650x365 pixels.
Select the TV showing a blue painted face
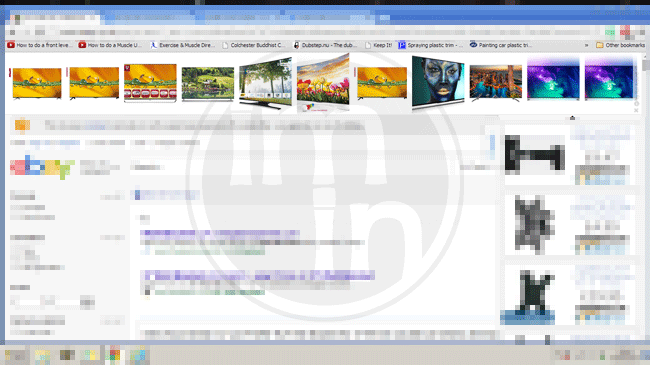[x=438, y=82]
